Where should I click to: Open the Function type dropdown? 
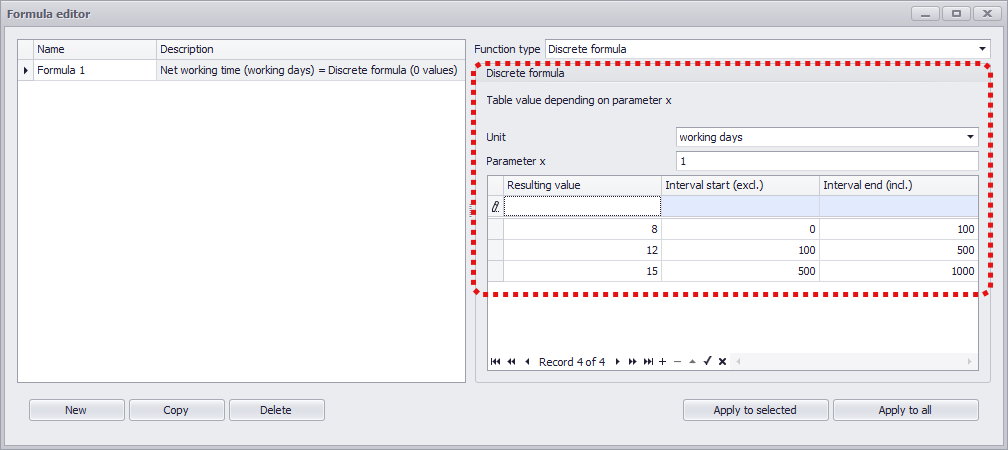(x=982, y=49)
